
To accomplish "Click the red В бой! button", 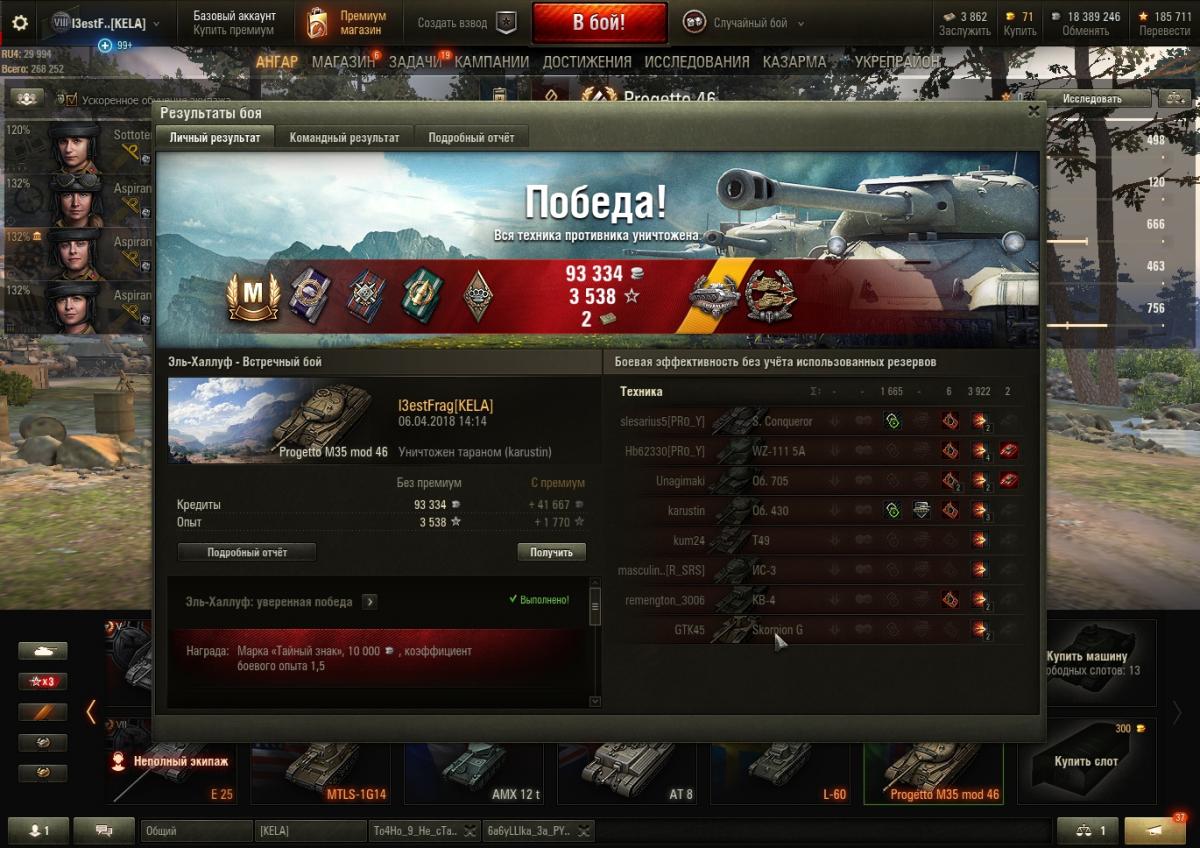I will pyautogui.click(x=599, y=23).
